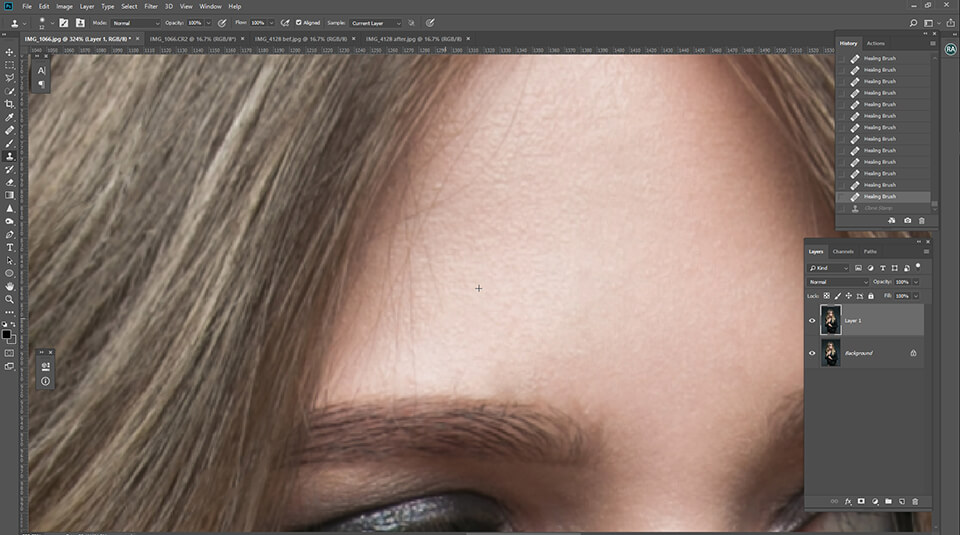Toggle the Aligned checkbox
Screen dimensions: 960x535
pyautogui.click(x=299, y=23)
